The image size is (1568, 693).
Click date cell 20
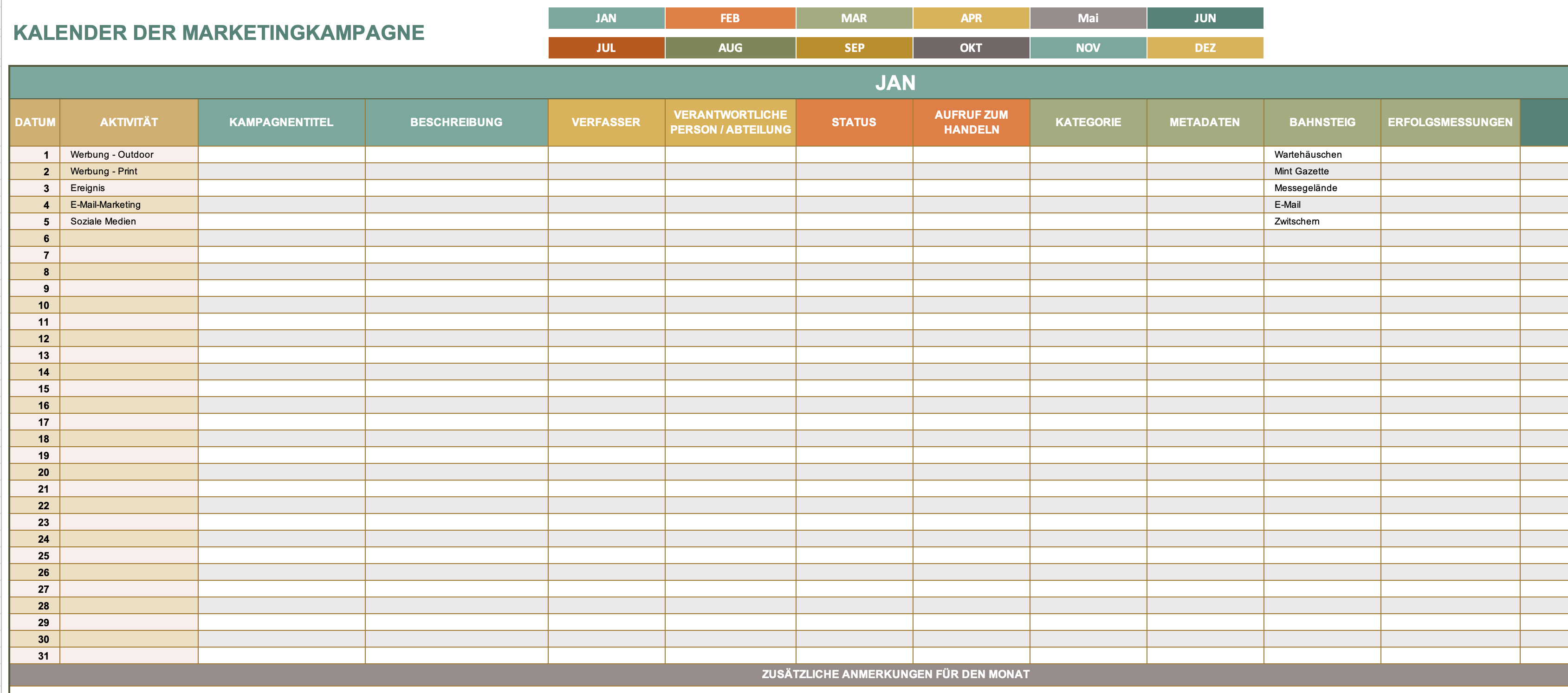(x=35, y=472)
